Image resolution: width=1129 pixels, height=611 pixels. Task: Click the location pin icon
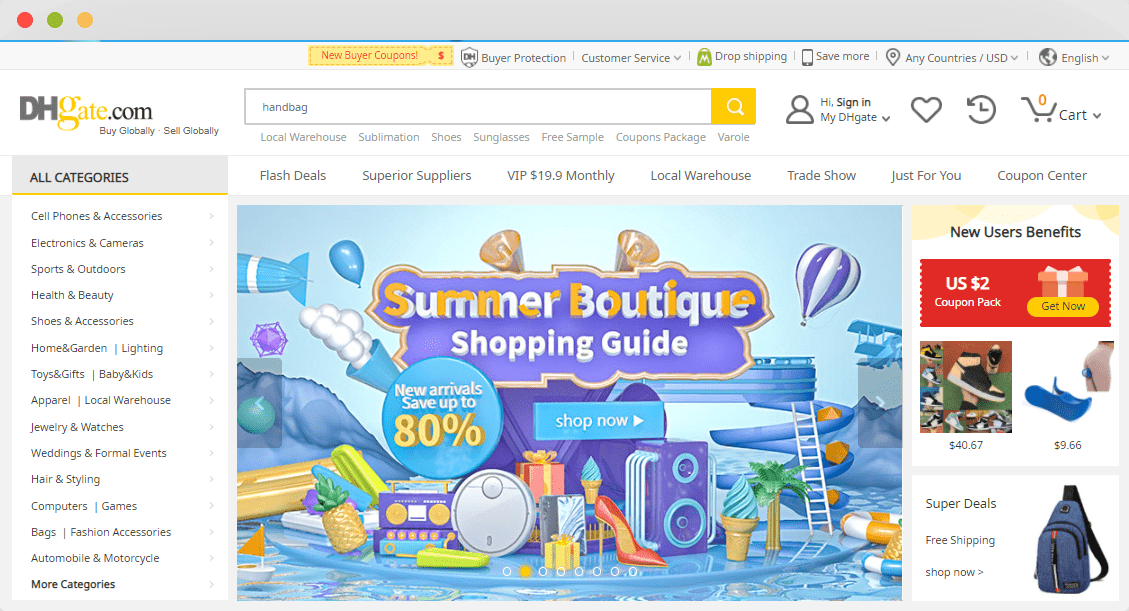point(893,58)
